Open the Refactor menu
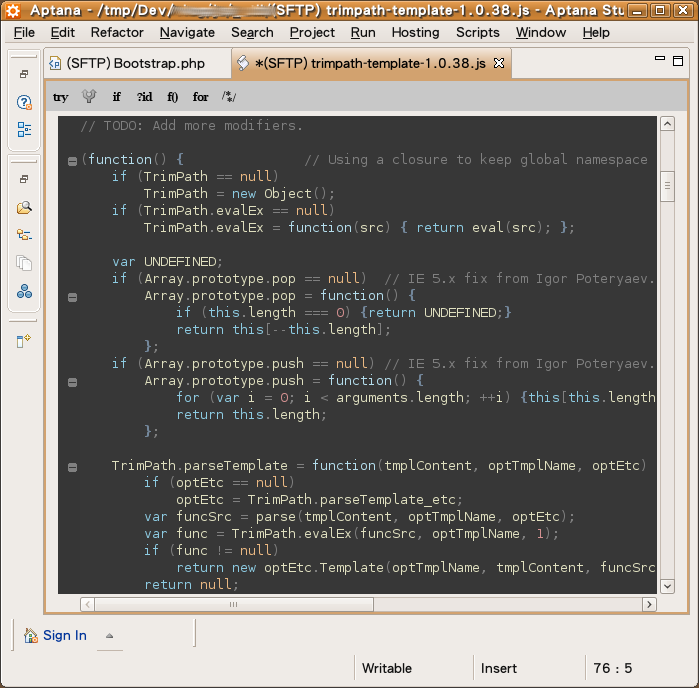Image resolution: width=699 pixels, height=688 pixels. coord(117,33)
